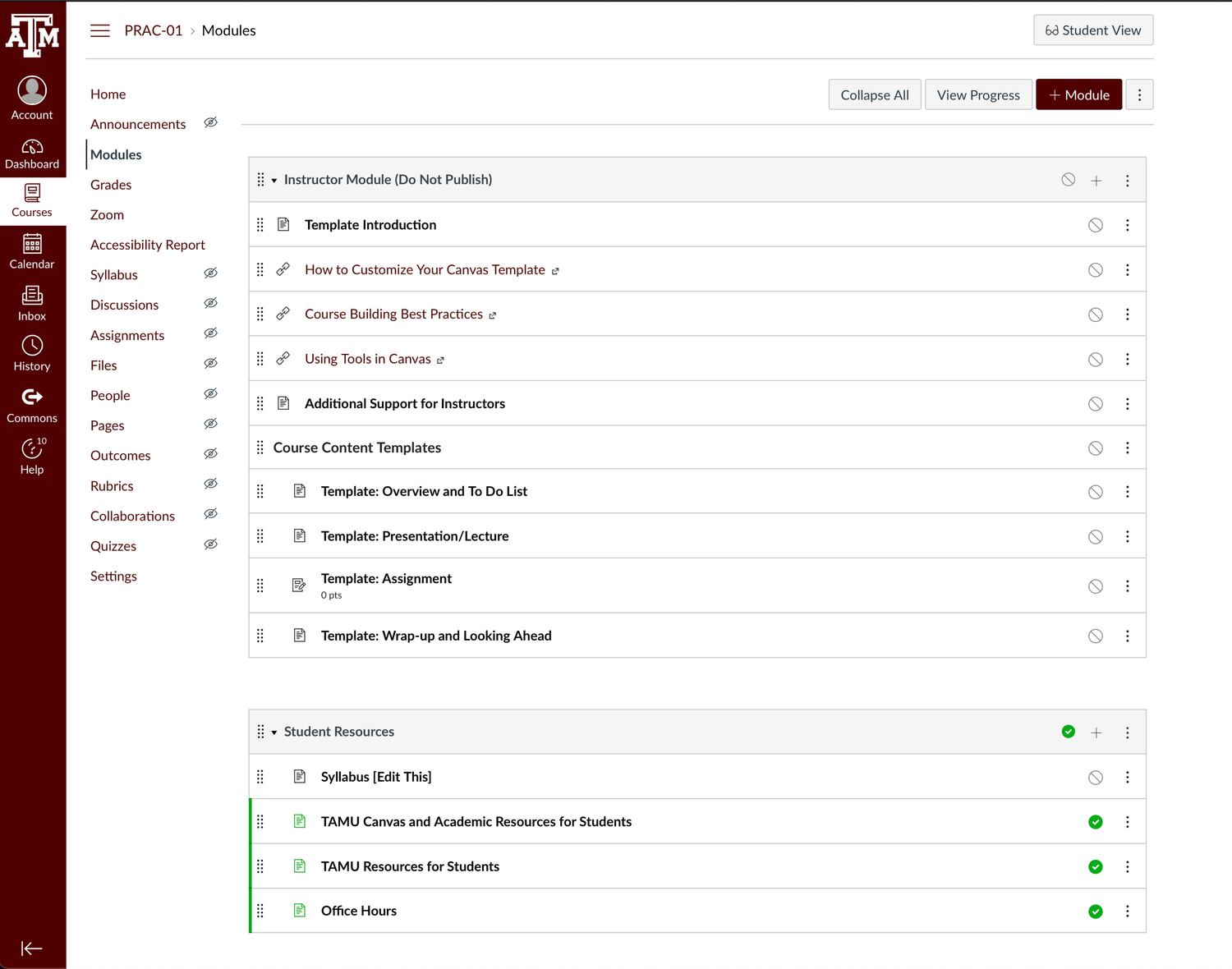Click the '0 pts' text under Template: Assignment
The image size is (1232, 969).
pyautogui.click(x=331, y=595)
